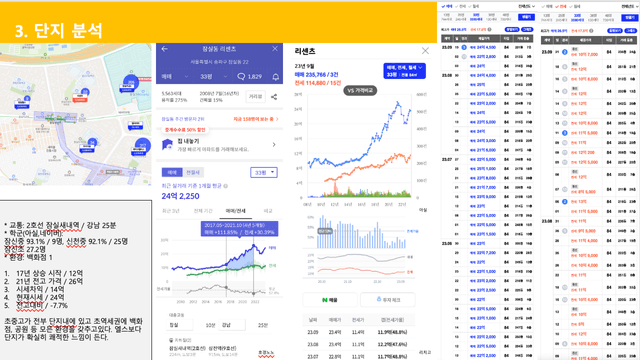
Task: Click the share icon beside the 거리뷰 button
Action: [x=274, y=97]
